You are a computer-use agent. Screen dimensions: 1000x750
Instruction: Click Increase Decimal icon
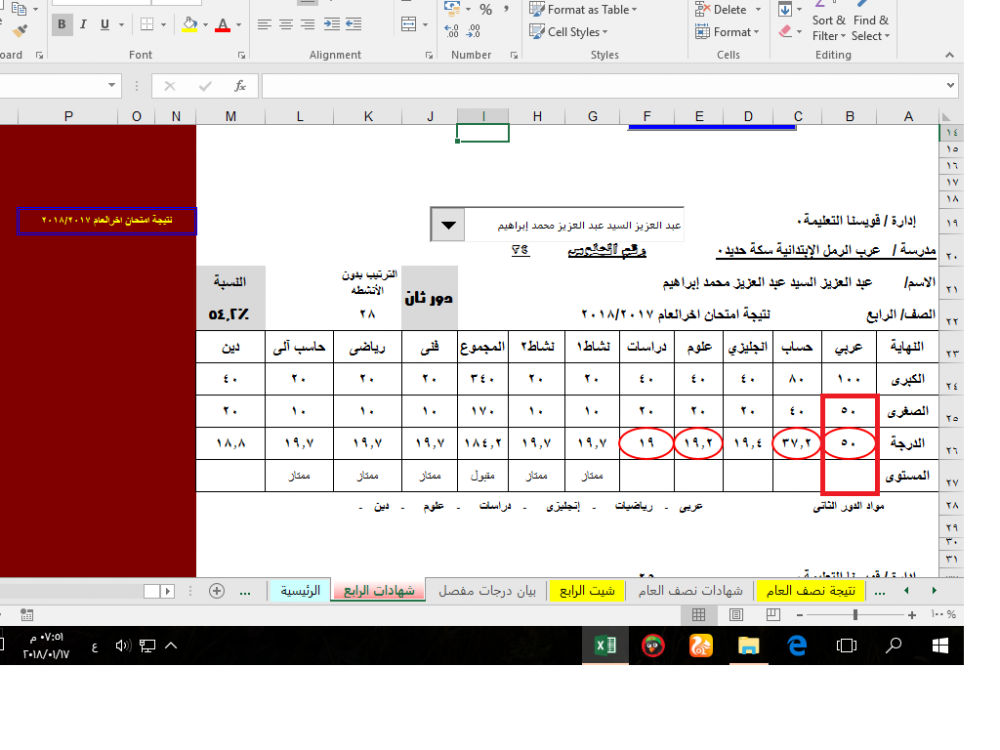pyautogui.click(x=452, y=31)
